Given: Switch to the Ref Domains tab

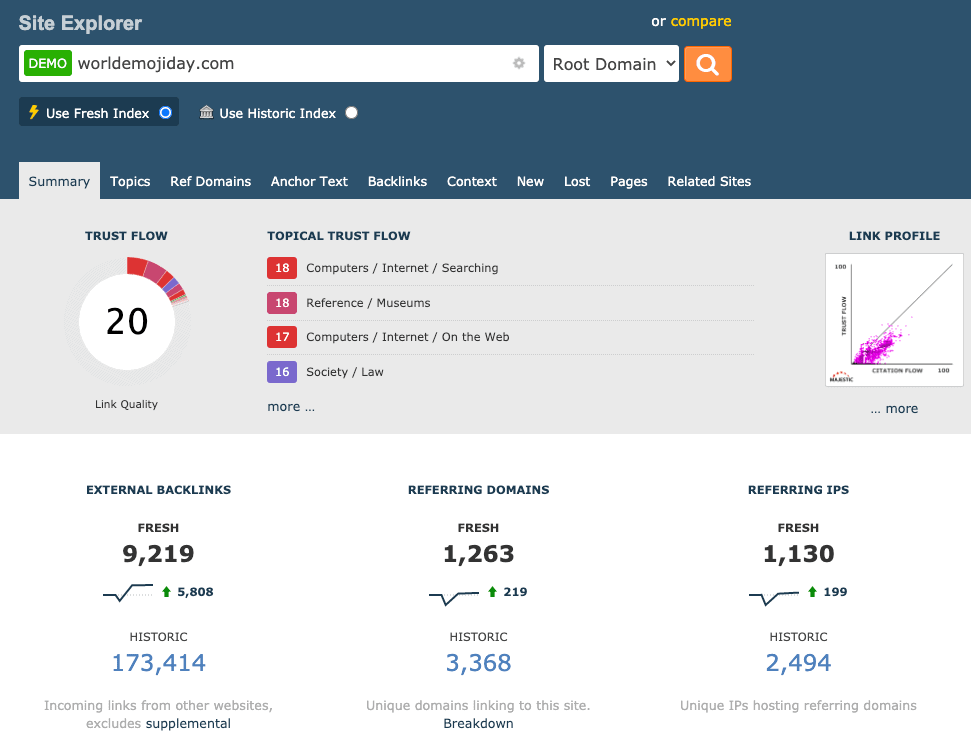Looking at the screenshot, I should pyautogui.click(x=210, y=181).
